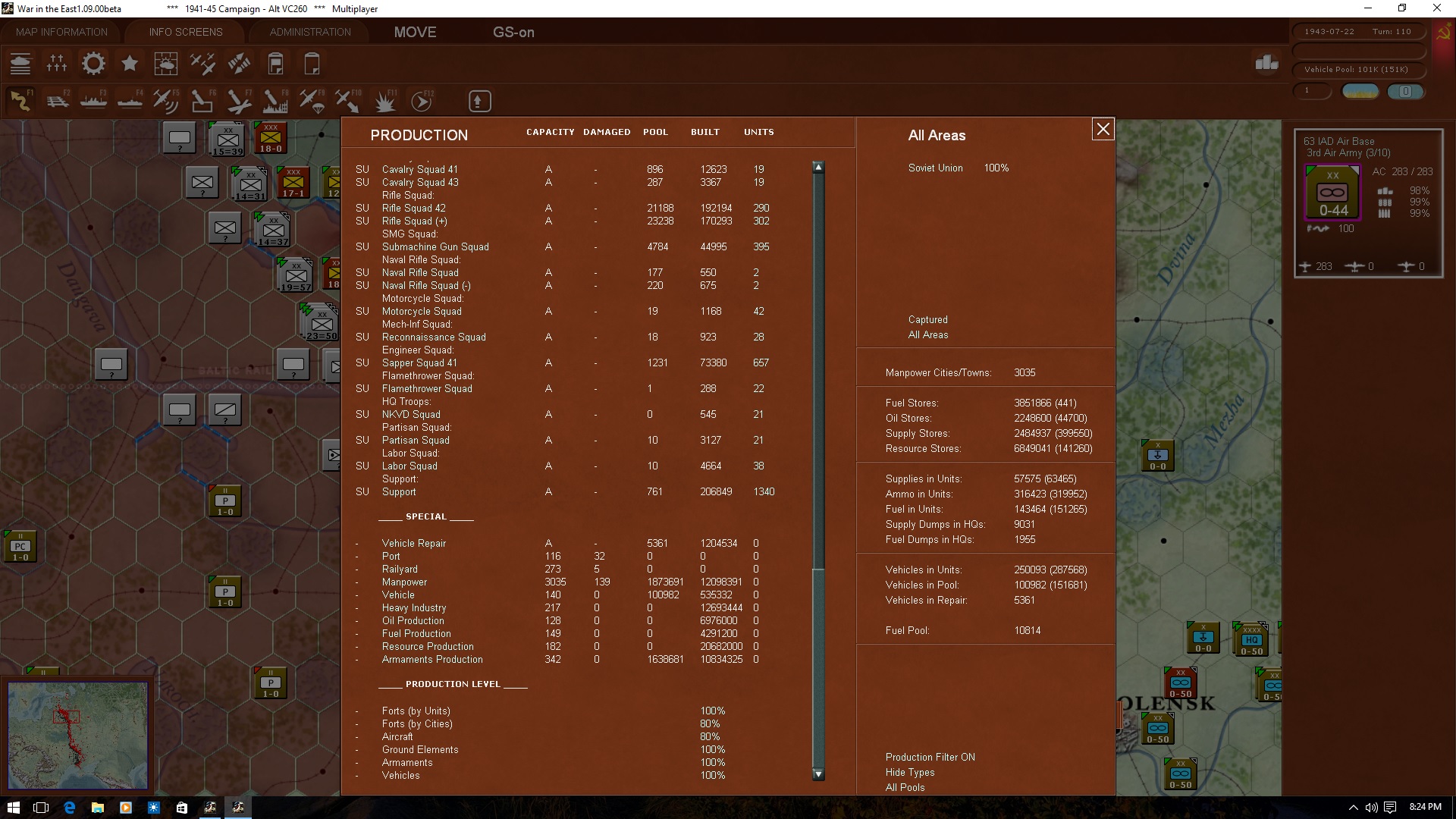Open Microsoft Edge from taskbar

pyautogui.click(x=69, y=808)
